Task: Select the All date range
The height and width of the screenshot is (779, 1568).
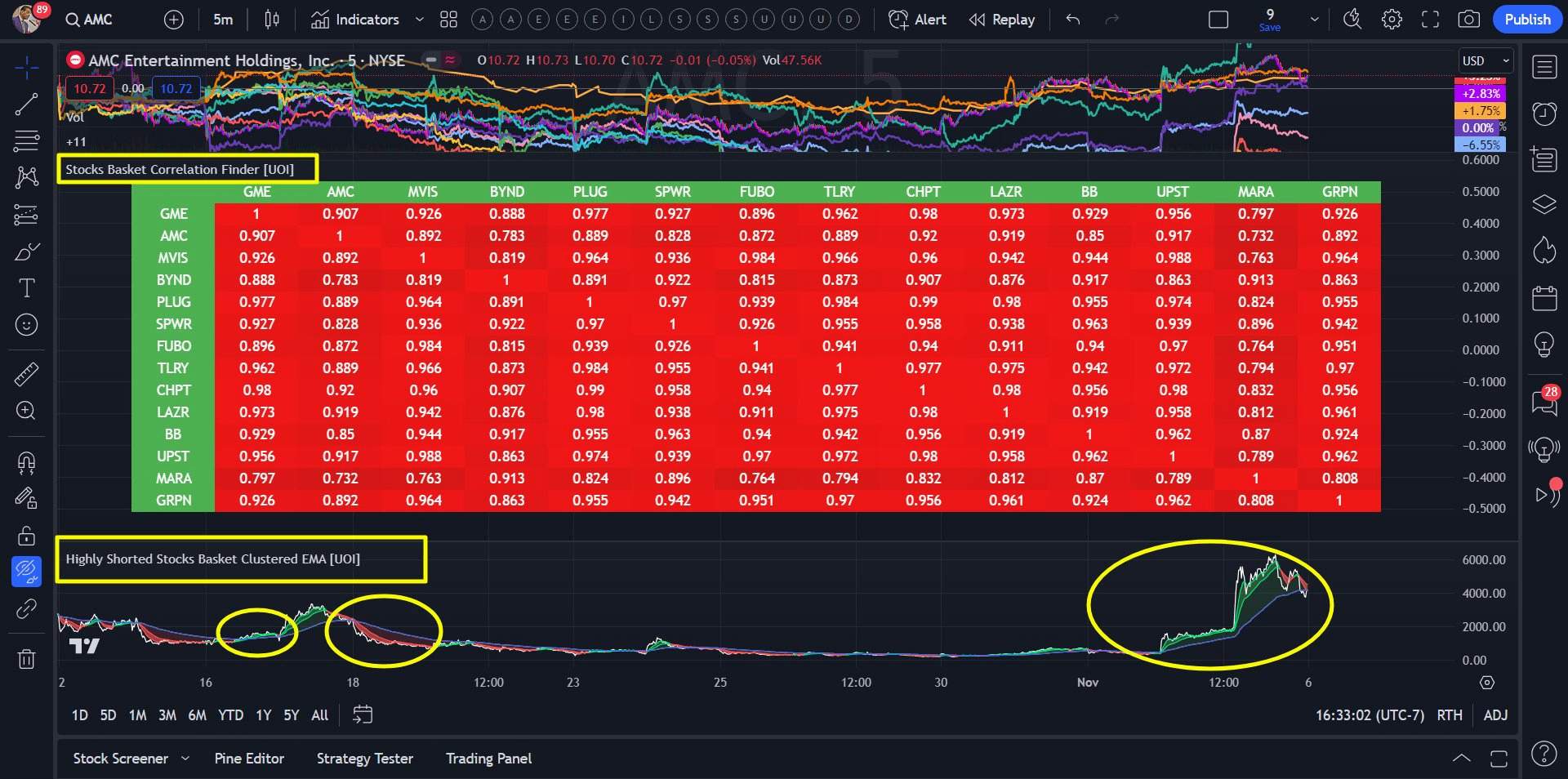Action: (319, 715)
